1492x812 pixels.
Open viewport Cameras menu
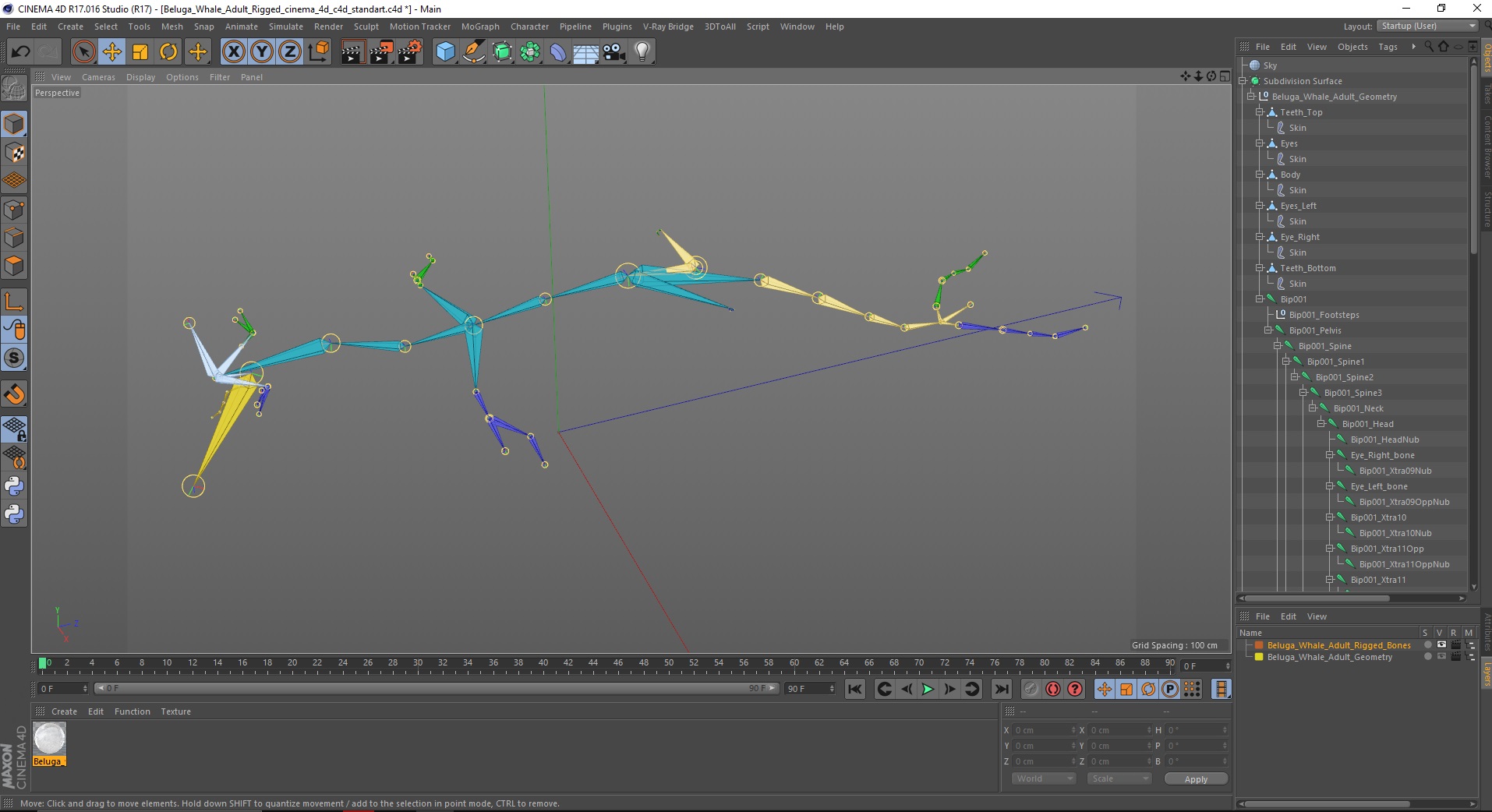98,77
